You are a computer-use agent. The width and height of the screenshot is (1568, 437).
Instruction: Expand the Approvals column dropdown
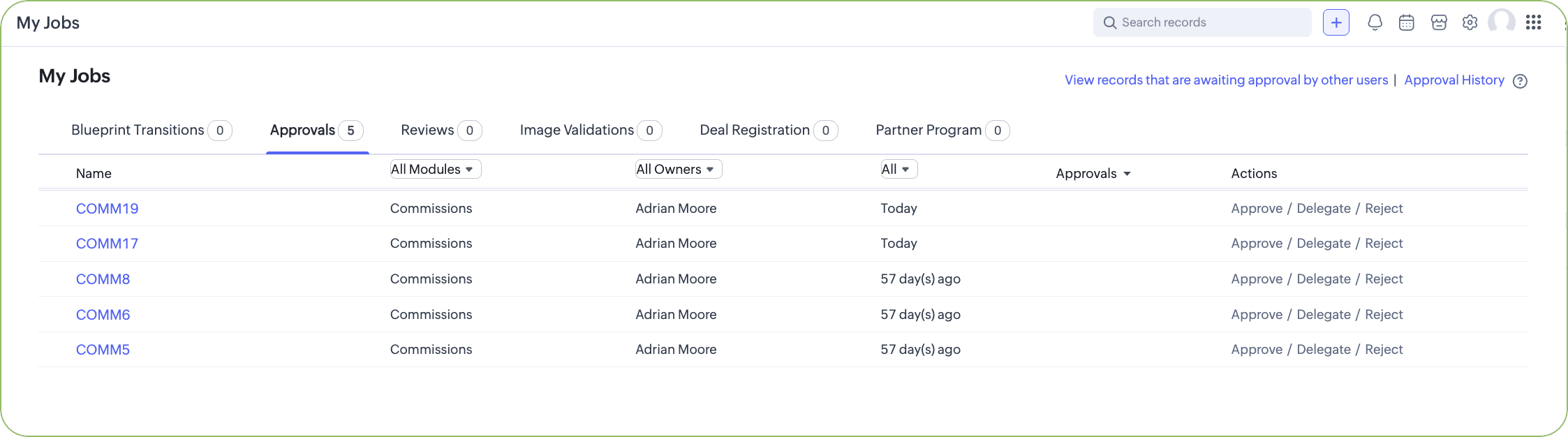(x=1093, y=173)
